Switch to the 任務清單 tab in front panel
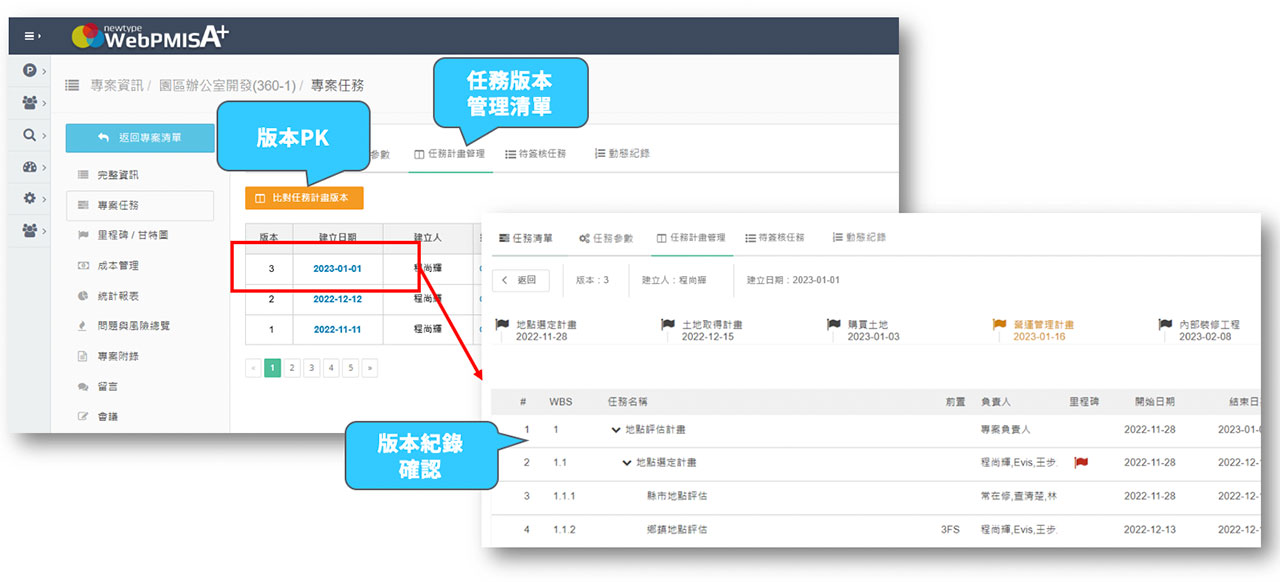 (525, 238)
